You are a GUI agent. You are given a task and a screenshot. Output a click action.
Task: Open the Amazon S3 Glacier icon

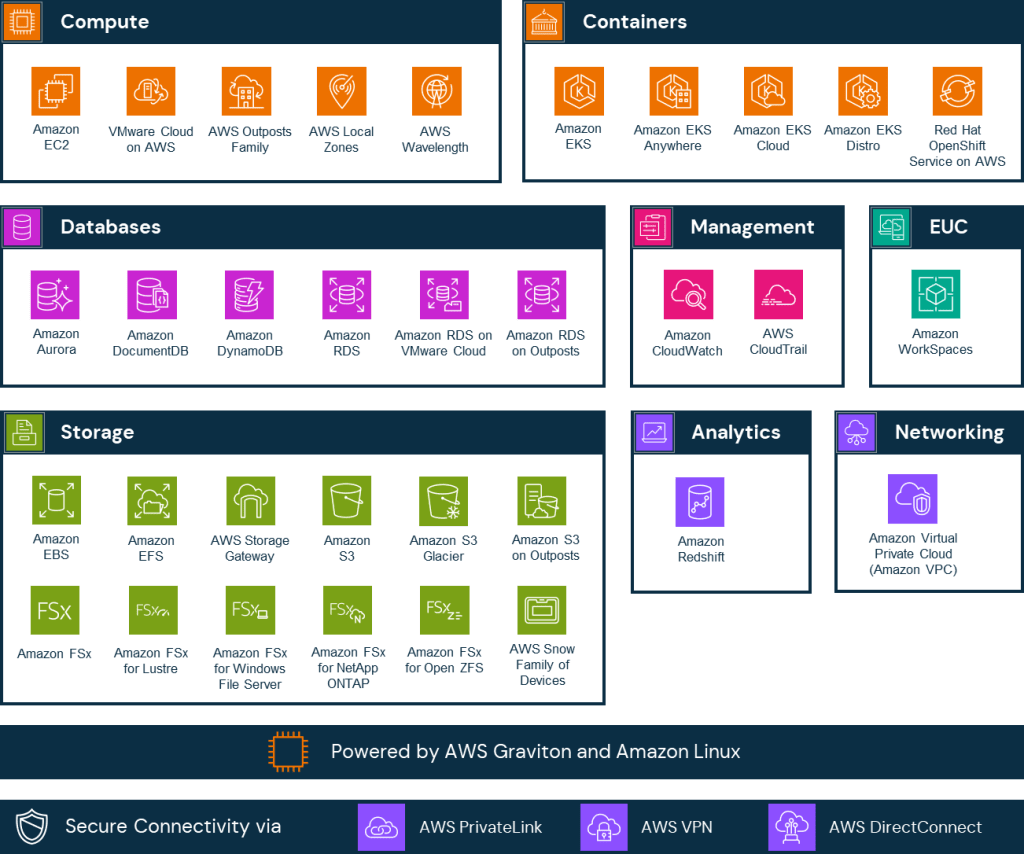coord(443,500)
